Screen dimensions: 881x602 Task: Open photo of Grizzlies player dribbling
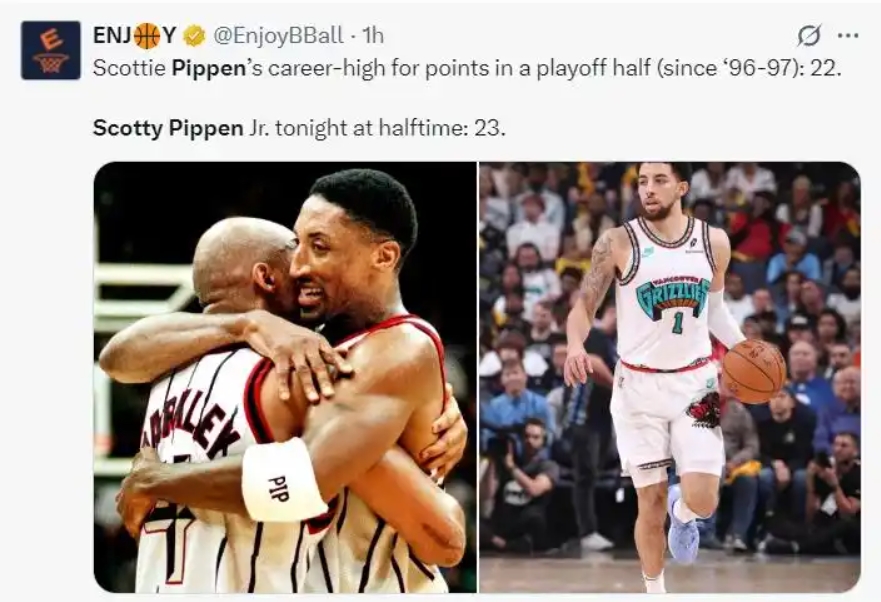(x=670, y=377)
